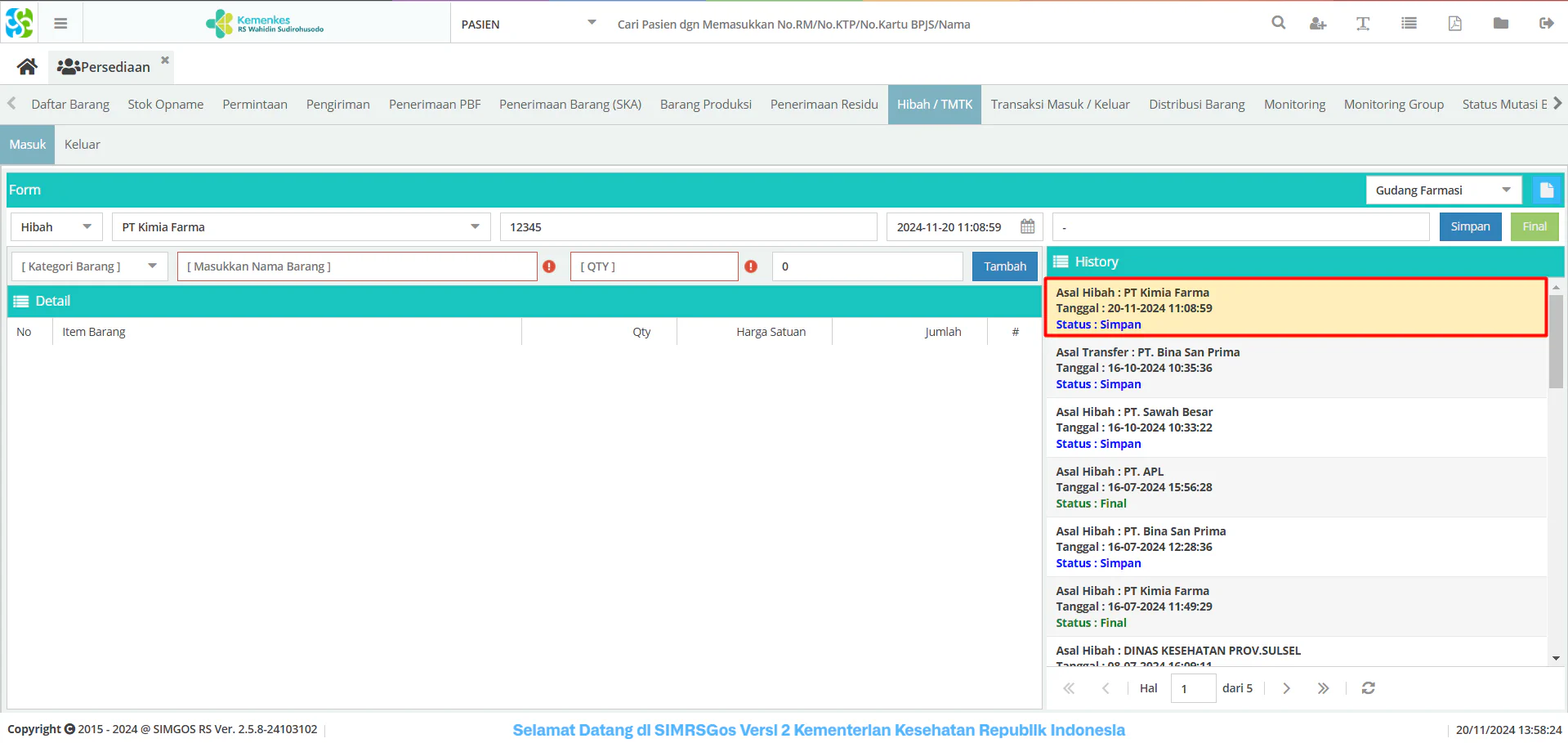The width and height of the screenshot is (1568, 743).
Task: Expand the Gudang Farmasi dropdown
Action: 1505,190
